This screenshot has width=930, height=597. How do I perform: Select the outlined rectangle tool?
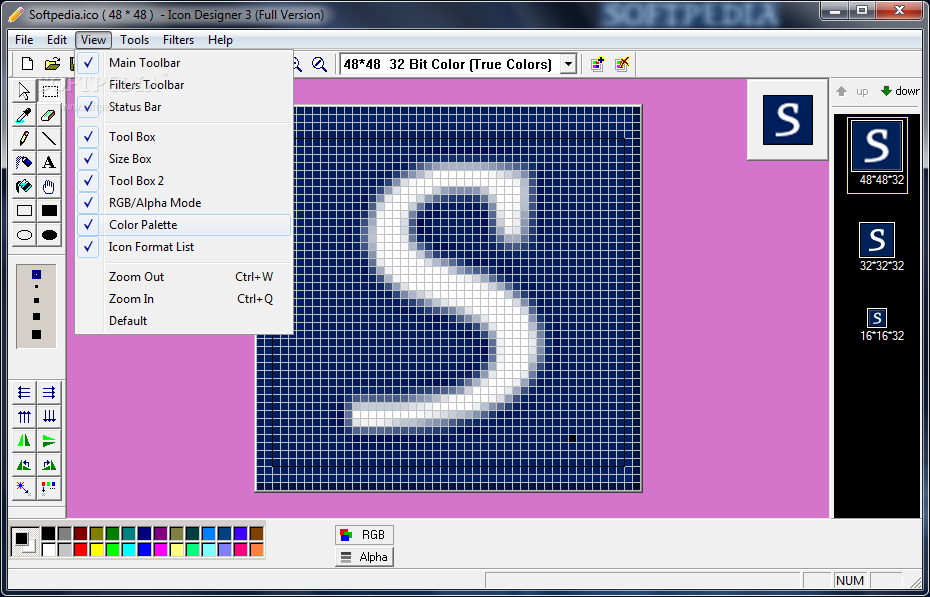coord(24,210)
